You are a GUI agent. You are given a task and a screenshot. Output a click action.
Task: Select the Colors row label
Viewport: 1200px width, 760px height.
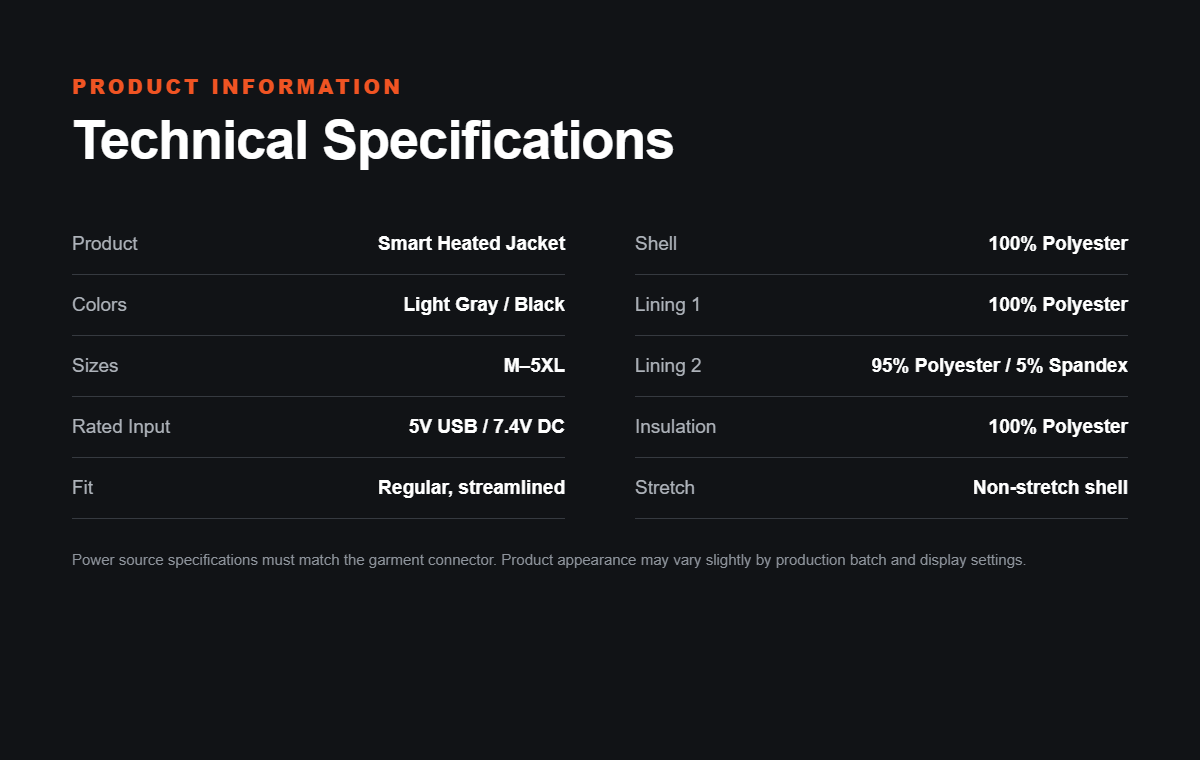click(99, 304)
